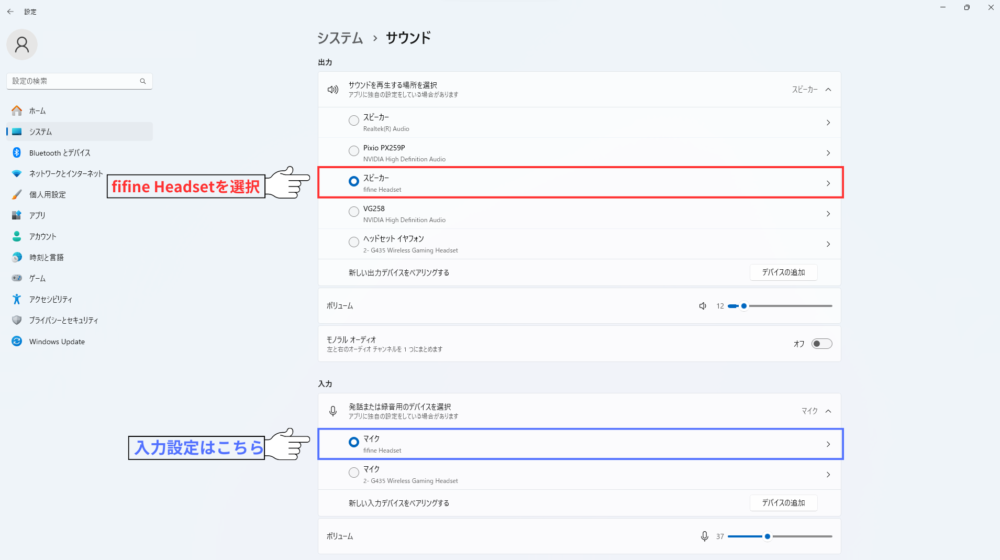Click 新しい出力デバイスをペアリングする text
Image resolution: width=1000 pixels, height=560 pixels.
(x=399, y=272)
